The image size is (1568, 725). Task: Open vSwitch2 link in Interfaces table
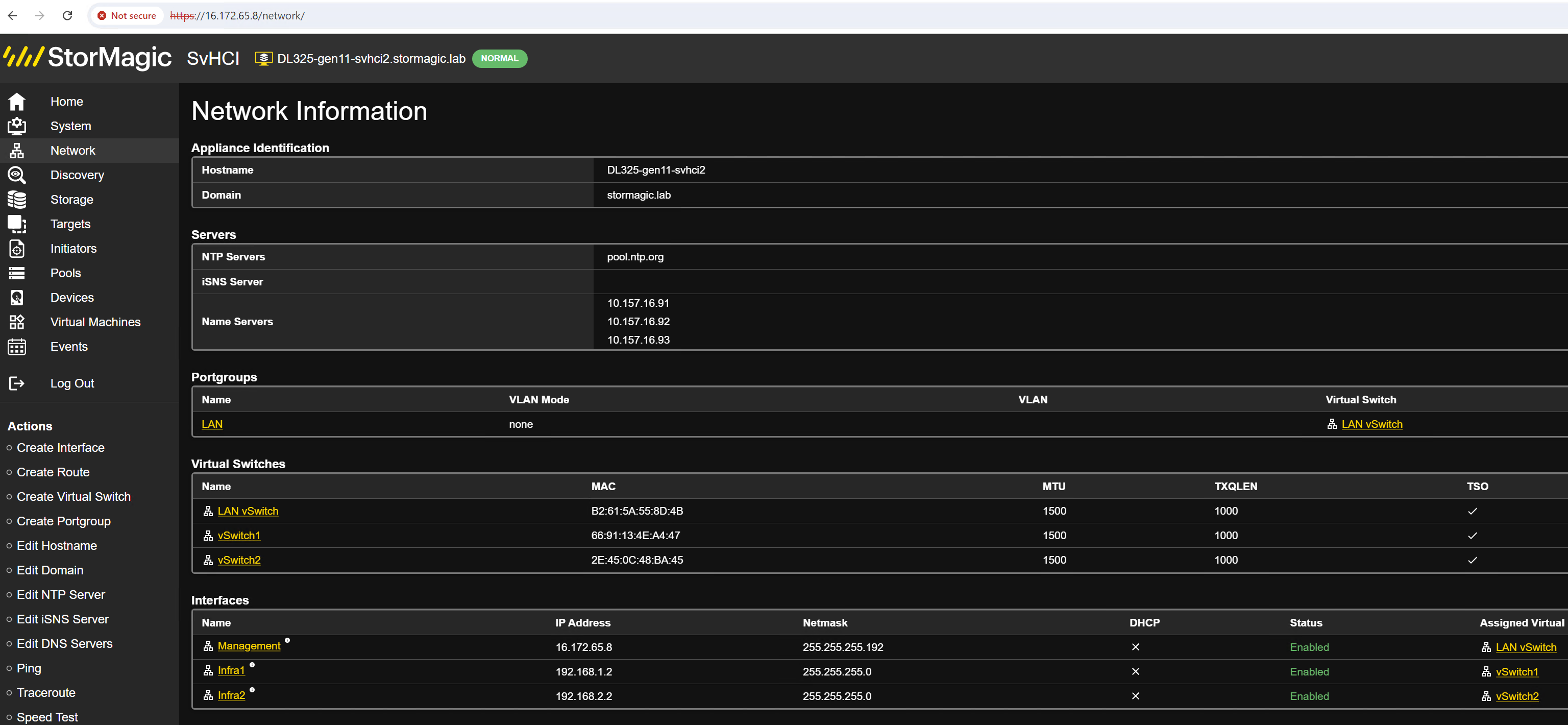pyautogui.click(x=1516, y=696)
